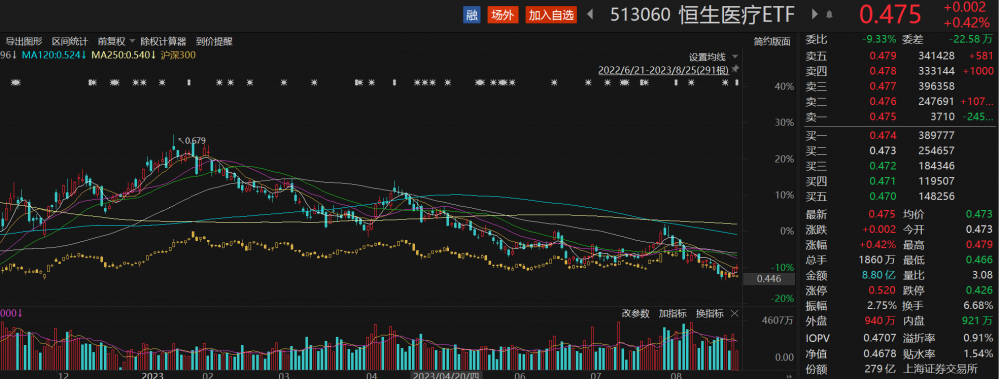The height and width of the screenshot is (379, 999).
Task: Click 加指标 to add an indicator
Action: [x=673, y=313]
